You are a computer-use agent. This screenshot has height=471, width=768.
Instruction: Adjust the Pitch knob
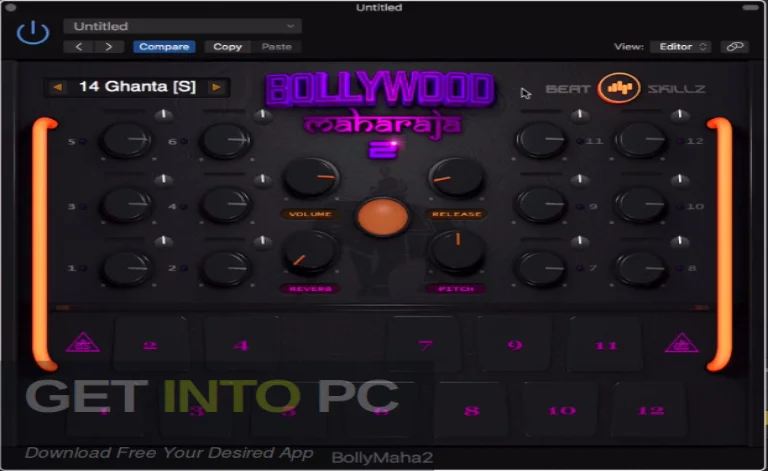pyautogui.click(x=457, y=252)
